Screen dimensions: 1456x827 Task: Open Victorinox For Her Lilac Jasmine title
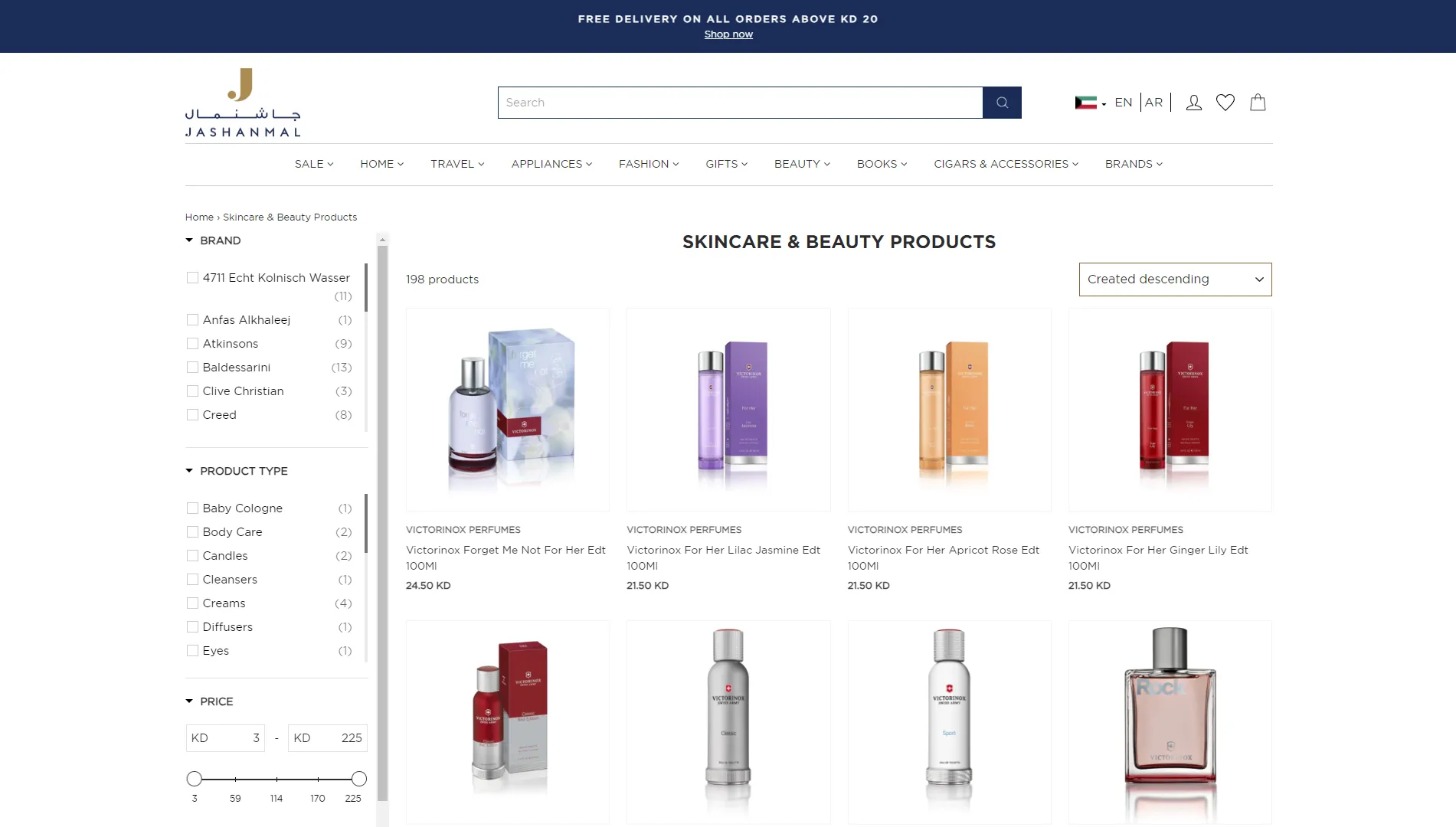click(x=723, y=558)
